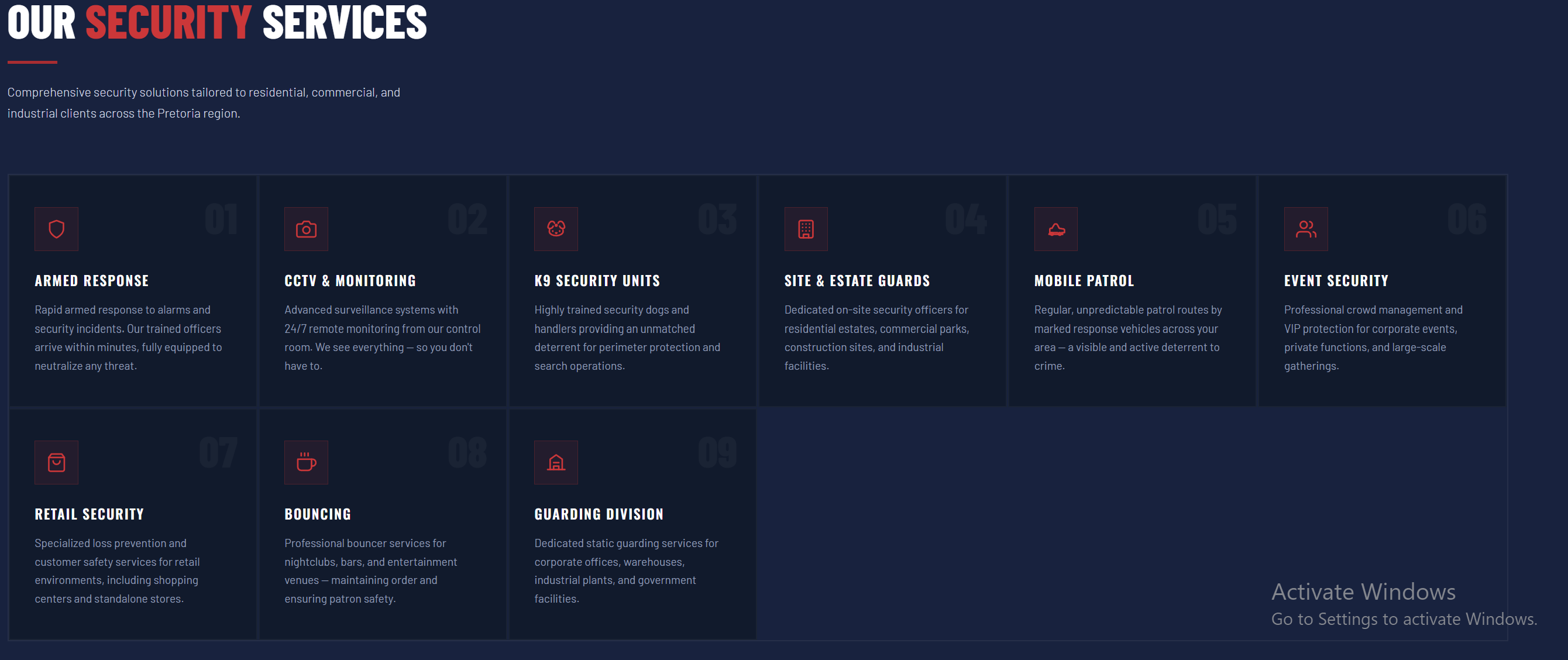
Task: Click the 'Rapid armed response to alarms' description
Action: 129,337
